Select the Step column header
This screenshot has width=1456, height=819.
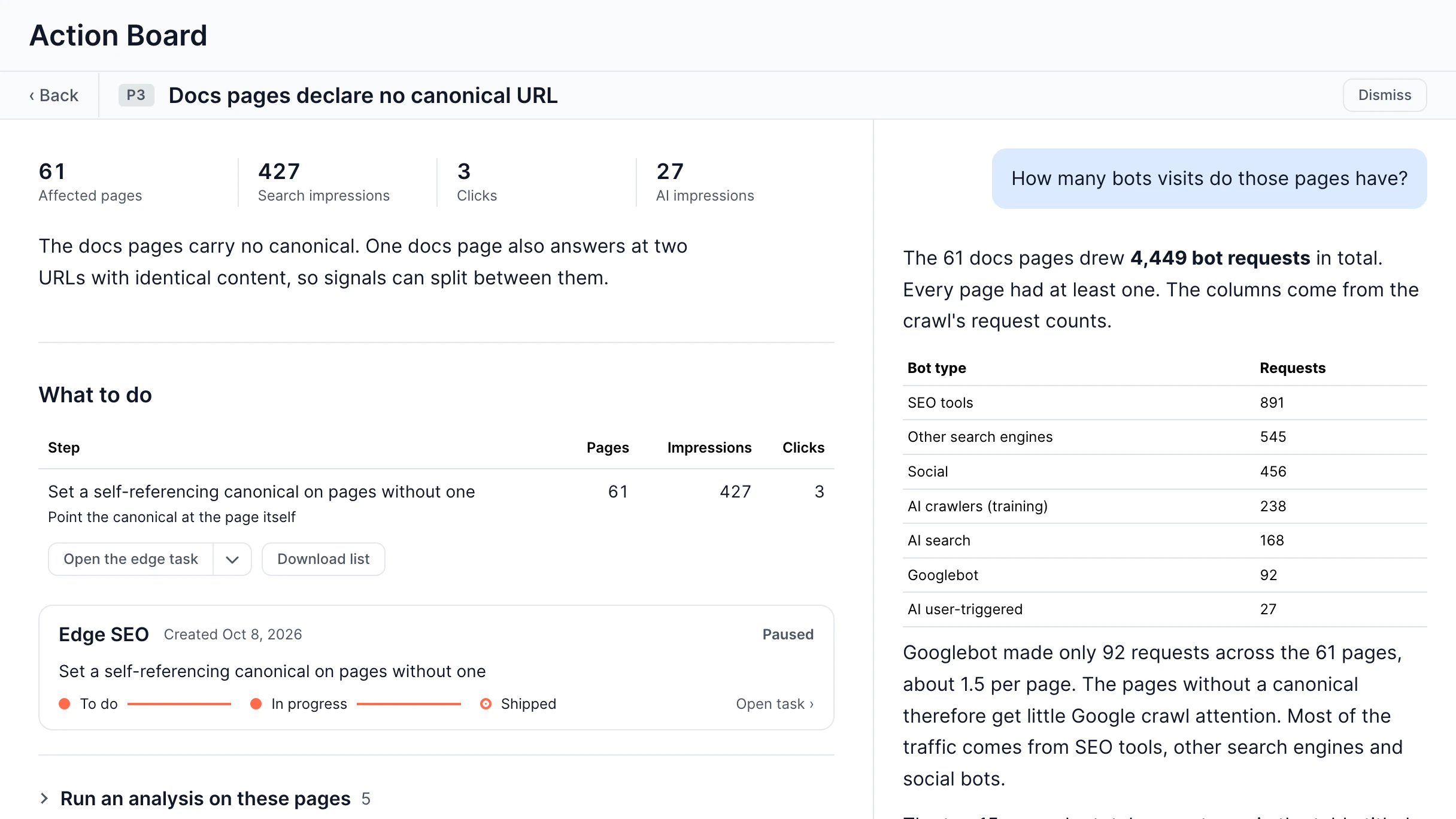[63, 448]
